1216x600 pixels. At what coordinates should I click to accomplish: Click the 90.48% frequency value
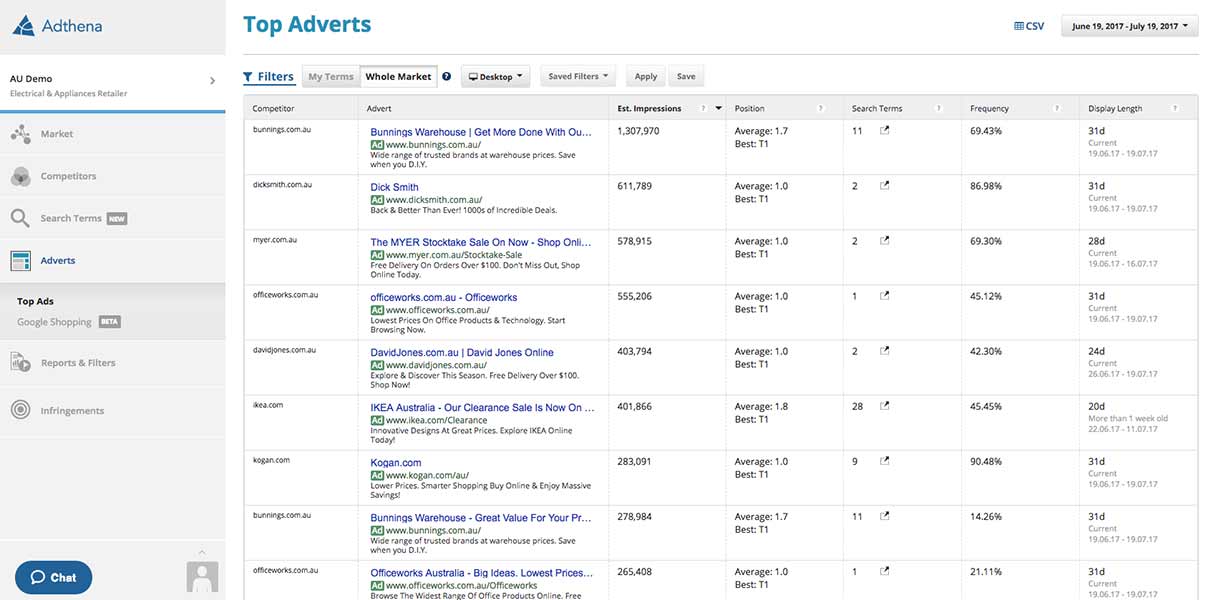pyautogui.click(x=986, y=461)
